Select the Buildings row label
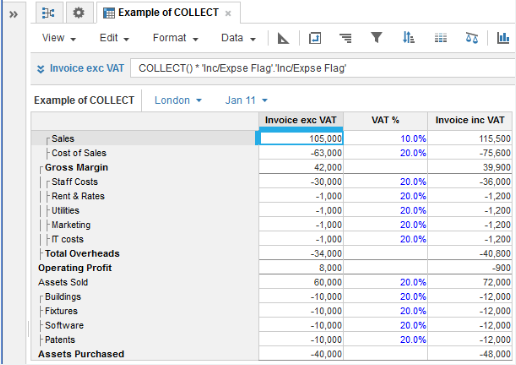Screen dimensions: 516x365 click(63, 297)
